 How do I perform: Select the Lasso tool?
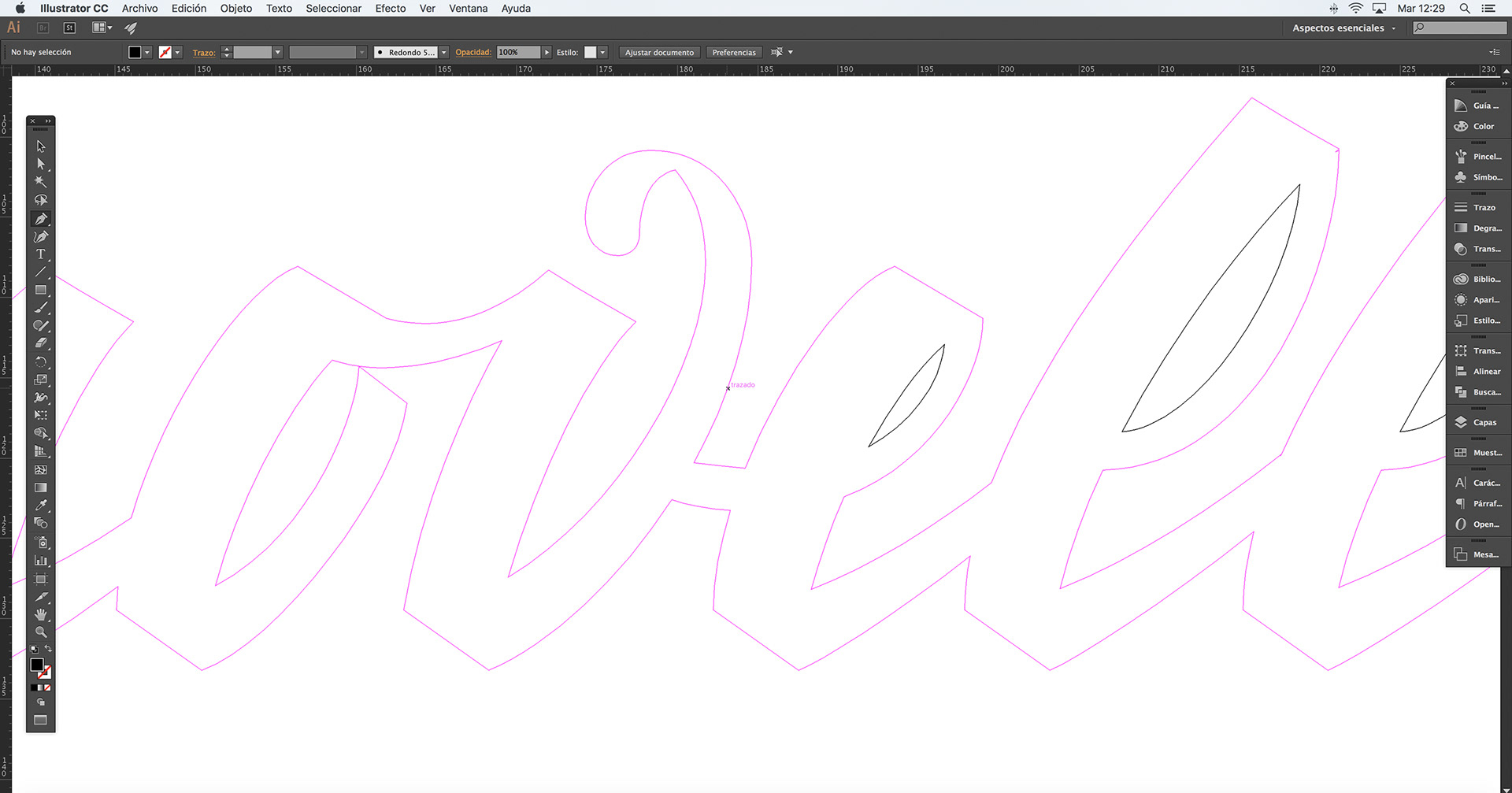coord(41,200)
